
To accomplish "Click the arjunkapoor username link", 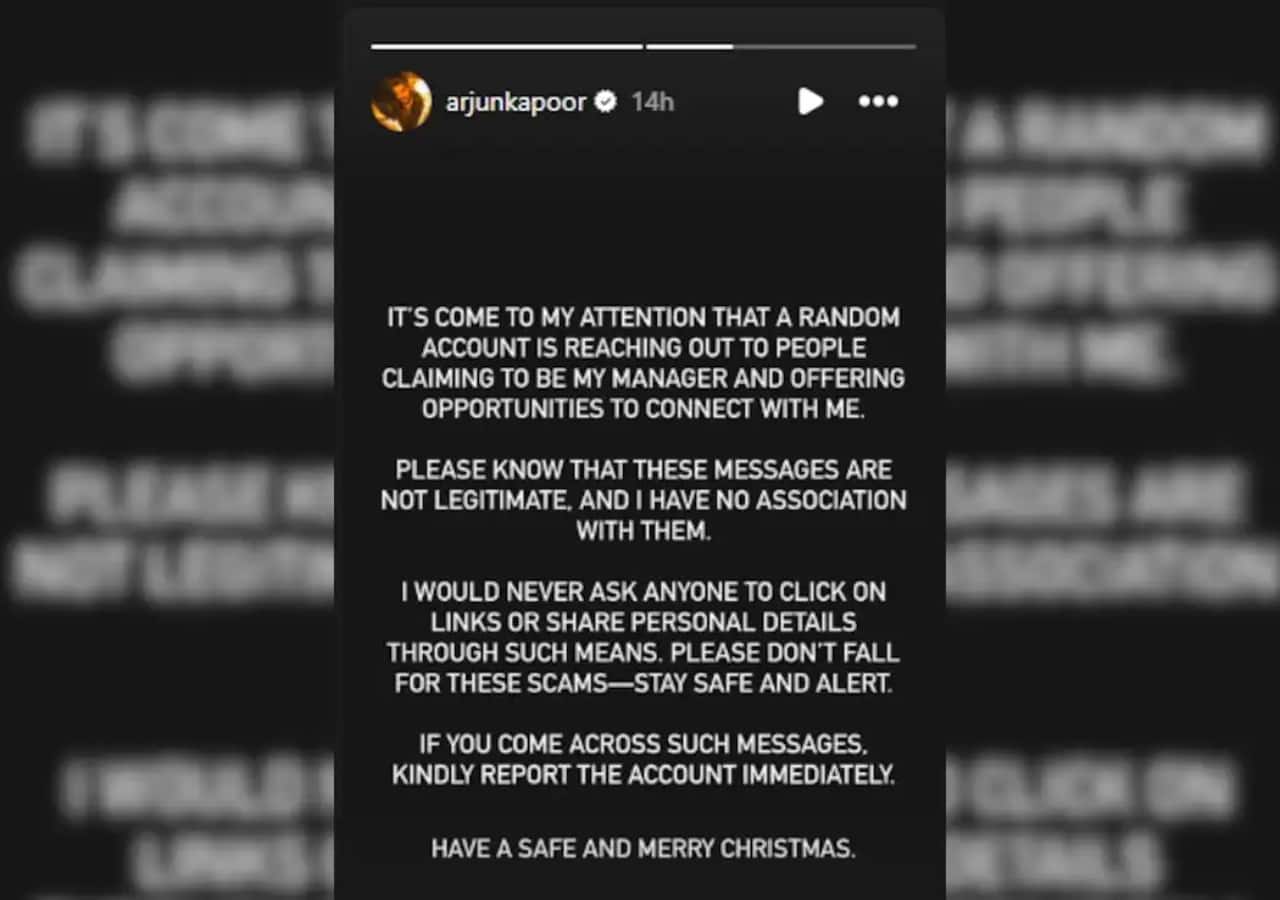I will (516, 102).
